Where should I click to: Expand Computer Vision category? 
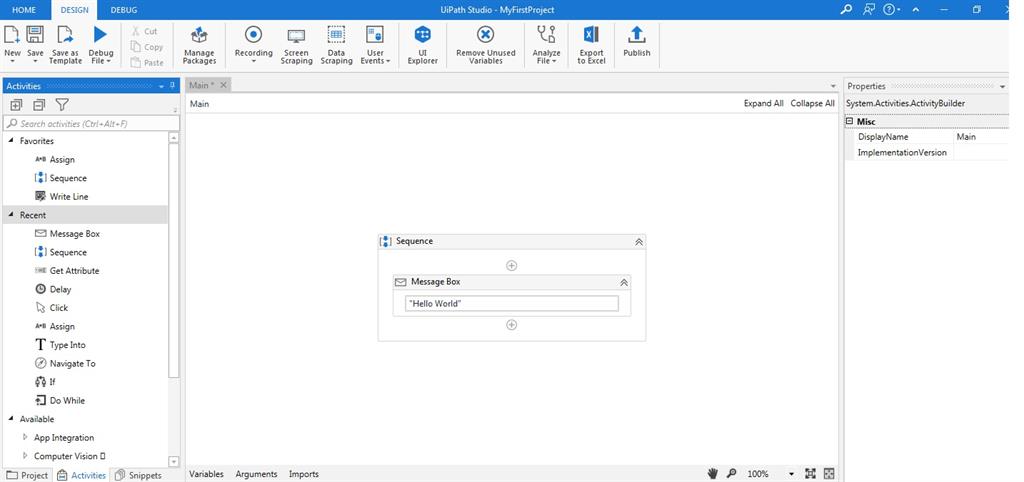pyautogui.click(x=25, y=456)
